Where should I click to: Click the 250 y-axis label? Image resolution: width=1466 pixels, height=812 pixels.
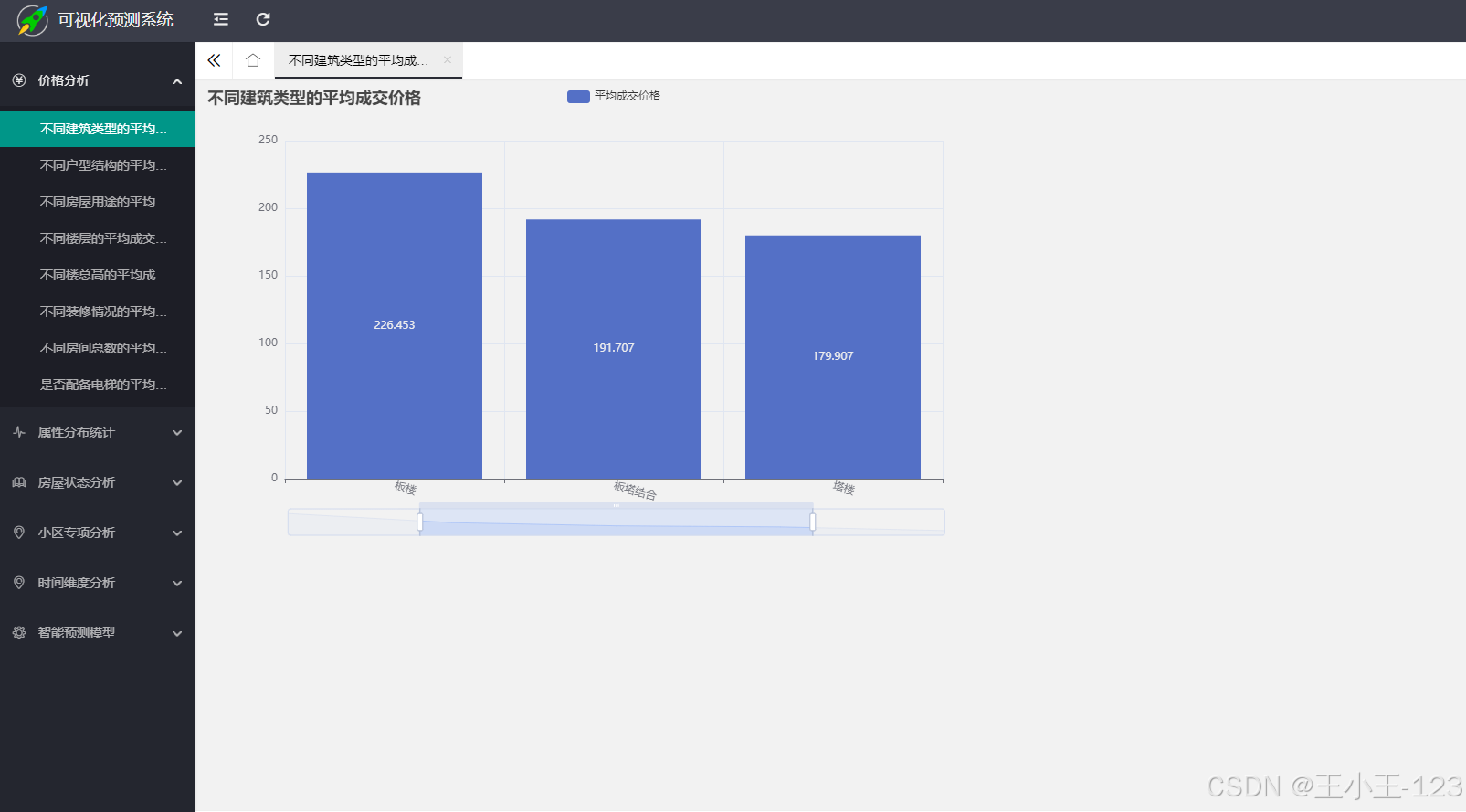(268, 140)
